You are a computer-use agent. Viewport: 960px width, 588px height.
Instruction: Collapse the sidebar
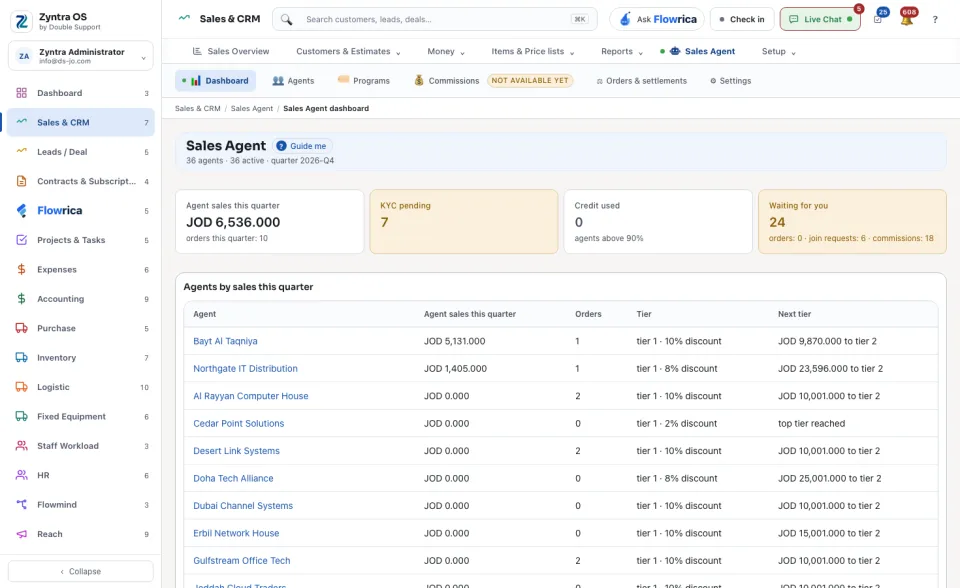[x=81, y=571]
